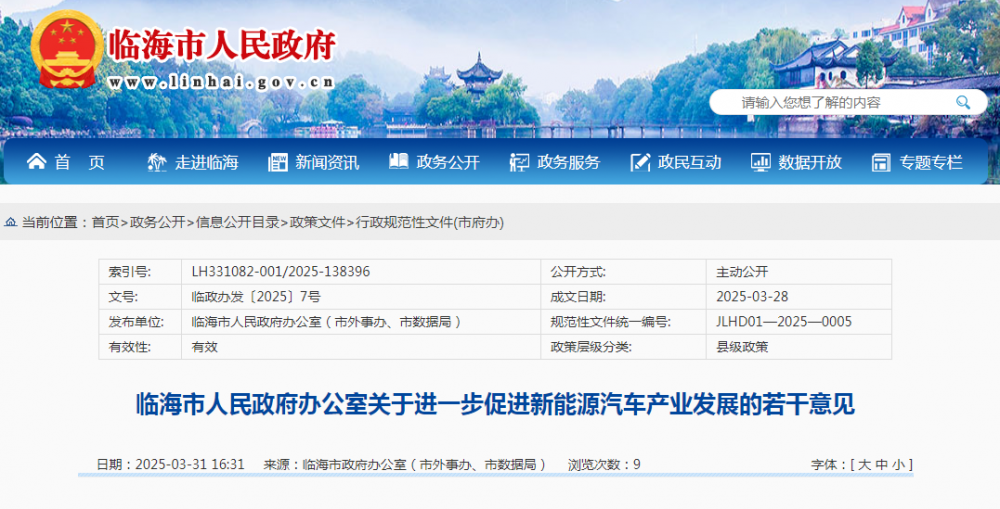Click the national emblem logo
The image size is (1000, 509).
tap(67, 50)
